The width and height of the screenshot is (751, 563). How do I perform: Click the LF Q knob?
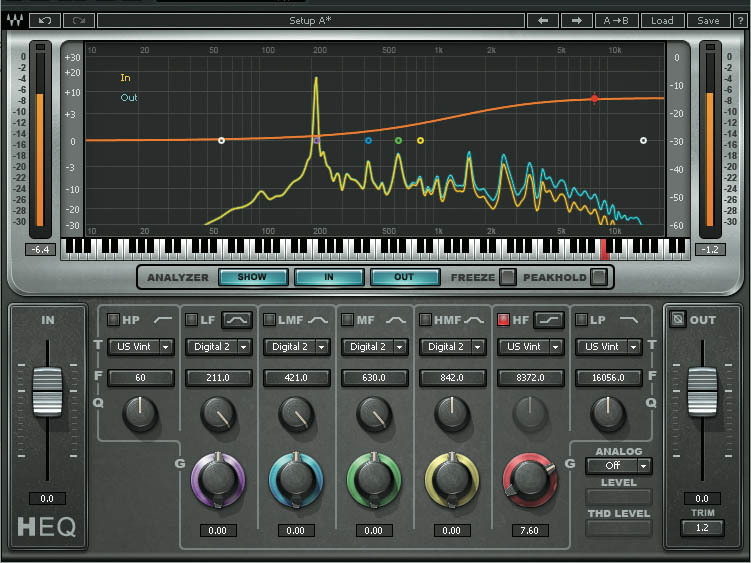tap(218, 414)
